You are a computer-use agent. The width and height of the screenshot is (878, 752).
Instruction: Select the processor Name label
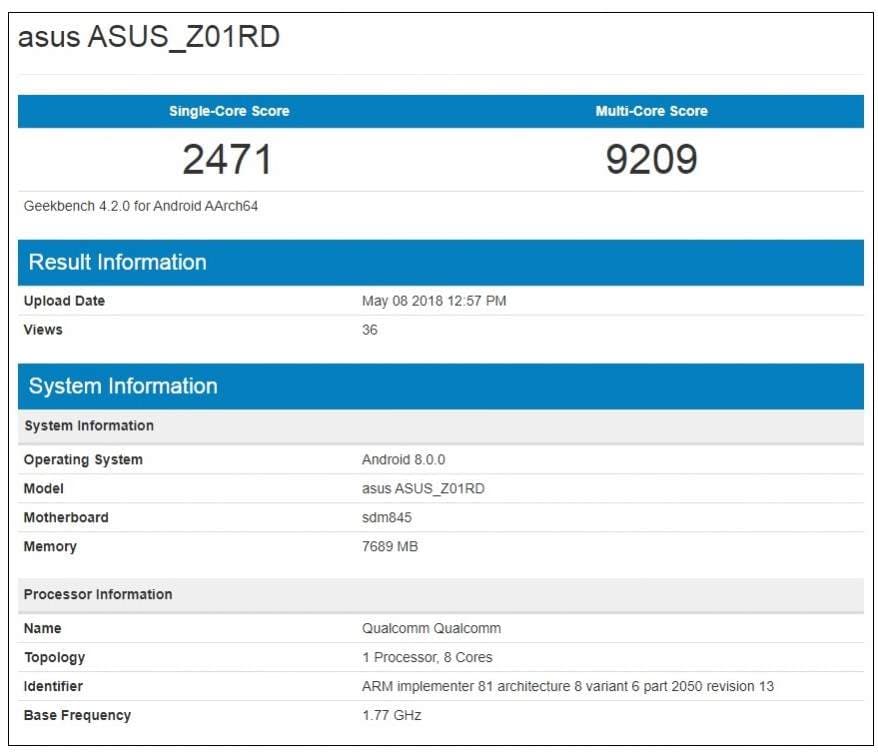click(x=42, y=628)
